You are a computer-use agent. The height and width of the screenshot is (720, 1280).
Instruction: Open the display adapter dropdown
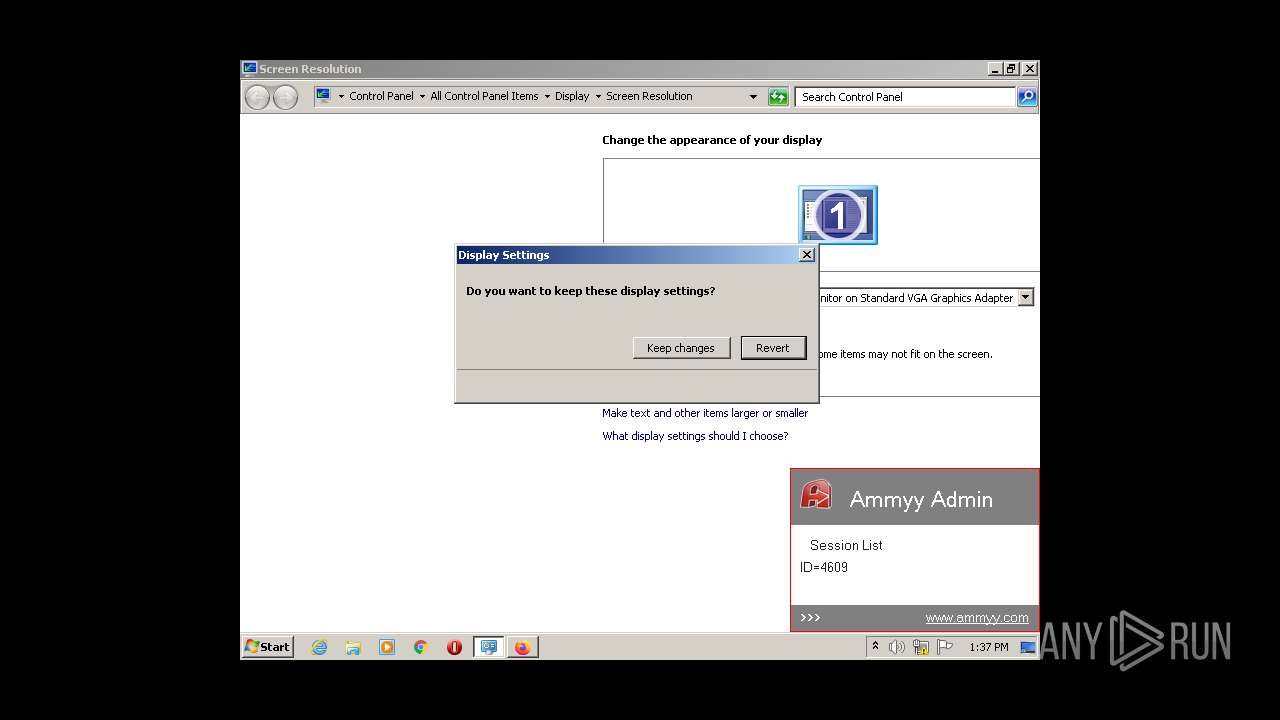1025,298
